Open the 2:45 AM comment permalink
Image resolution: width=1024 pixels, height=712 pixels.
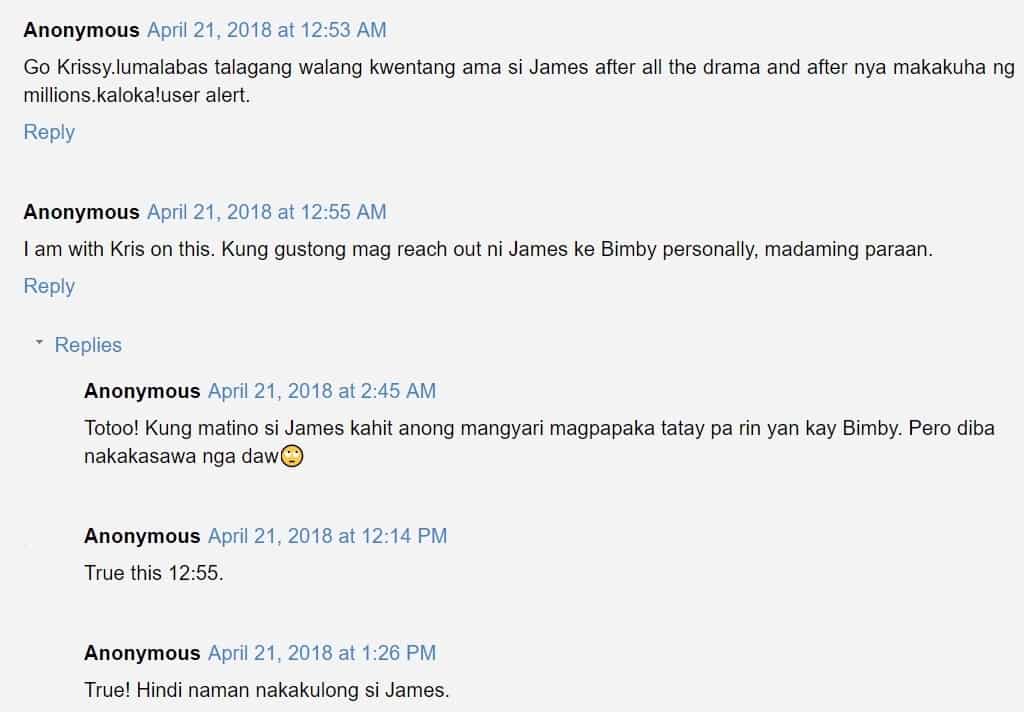click(322, 391)
